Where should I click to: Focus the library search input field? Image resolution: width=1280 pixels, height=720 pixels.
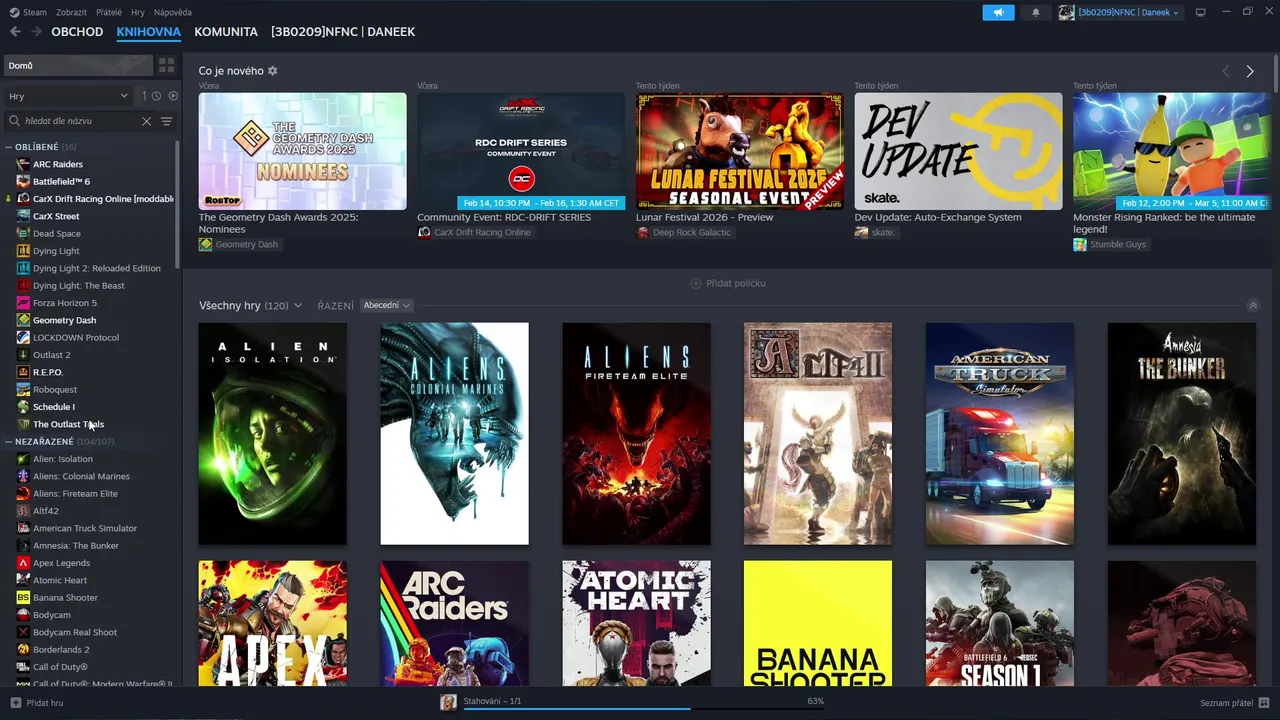pyautogui.click(x=80, y=121)
